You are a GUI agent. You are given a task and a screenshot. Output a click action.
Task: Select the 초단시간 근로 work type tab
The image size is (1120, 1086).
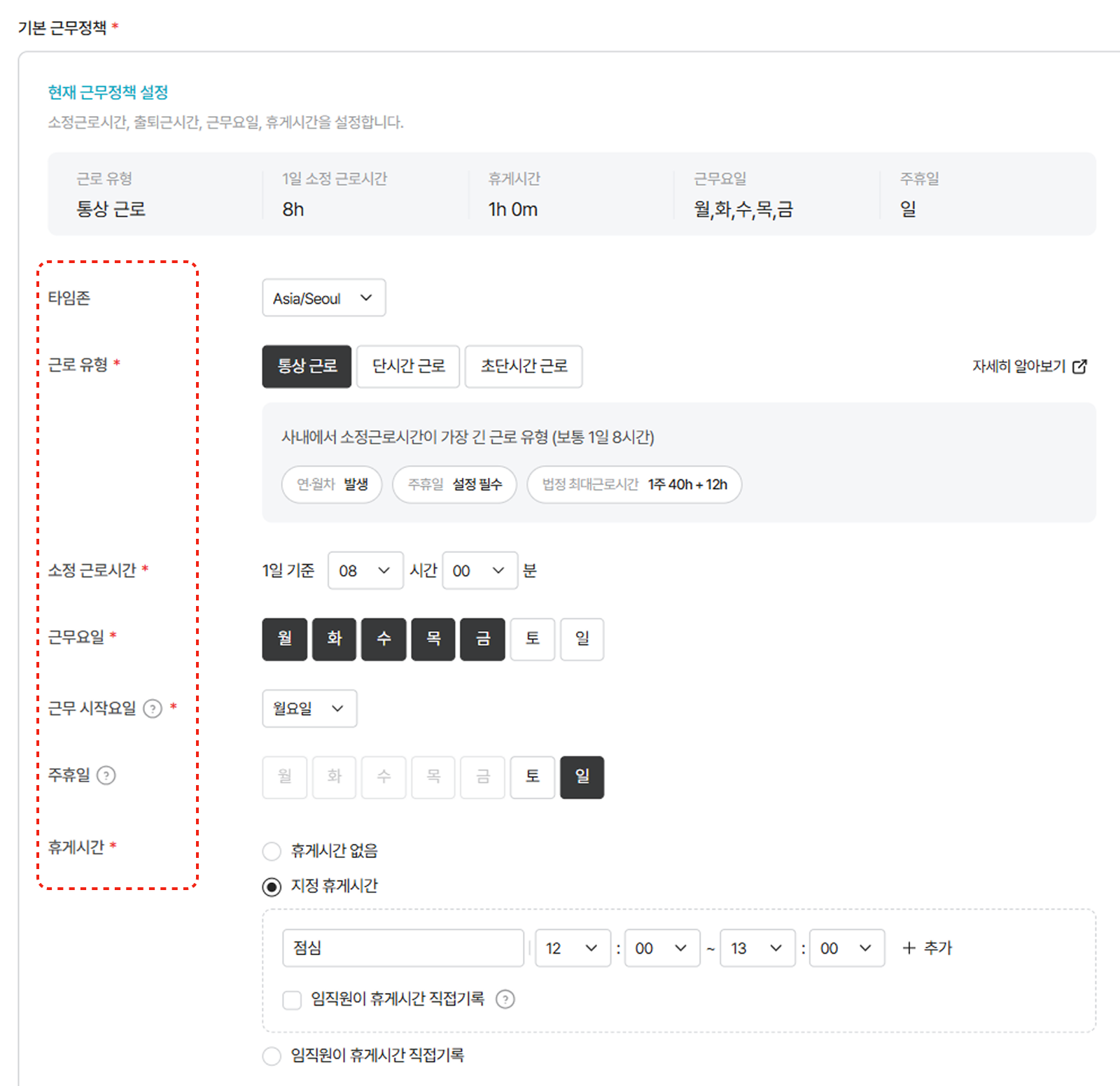point(524,366)
